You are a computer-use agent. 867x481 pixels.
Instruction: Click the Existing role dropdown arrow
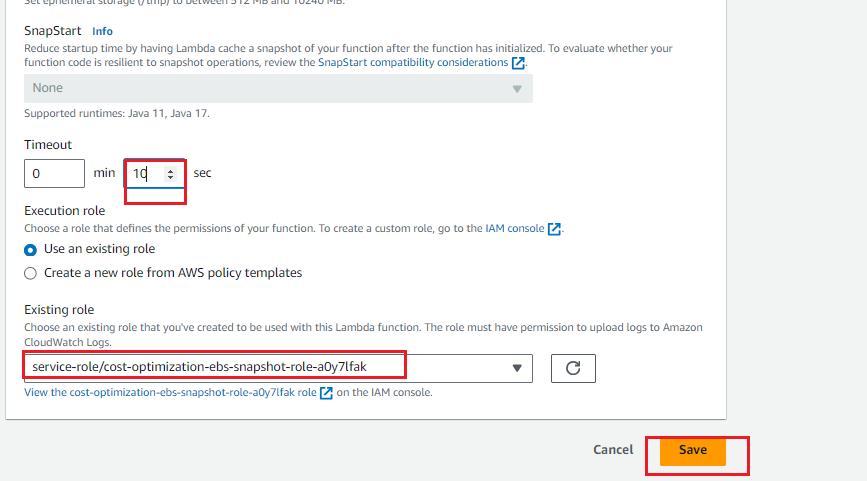[x=517, y=368]
